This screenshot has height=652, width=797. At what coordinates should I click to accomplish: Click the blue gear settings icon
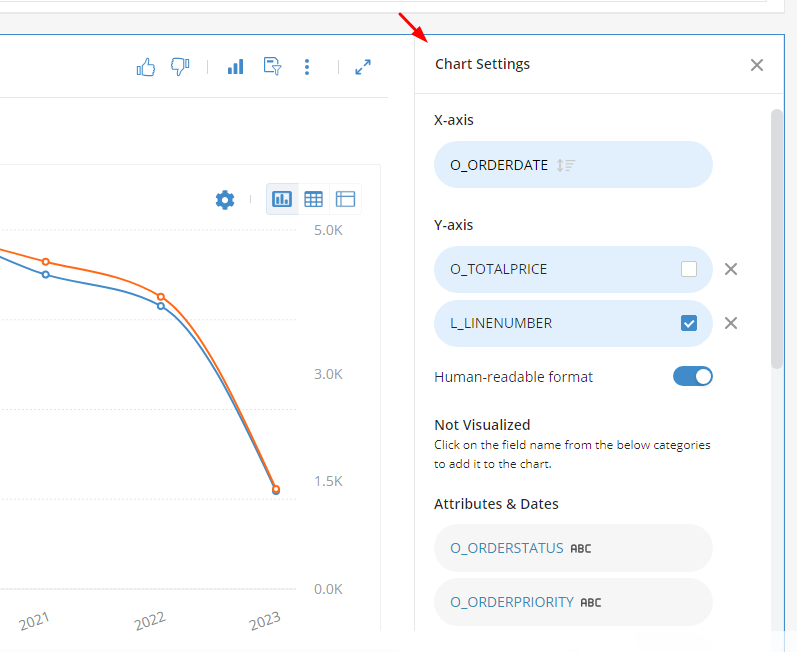tap(225, 200)
